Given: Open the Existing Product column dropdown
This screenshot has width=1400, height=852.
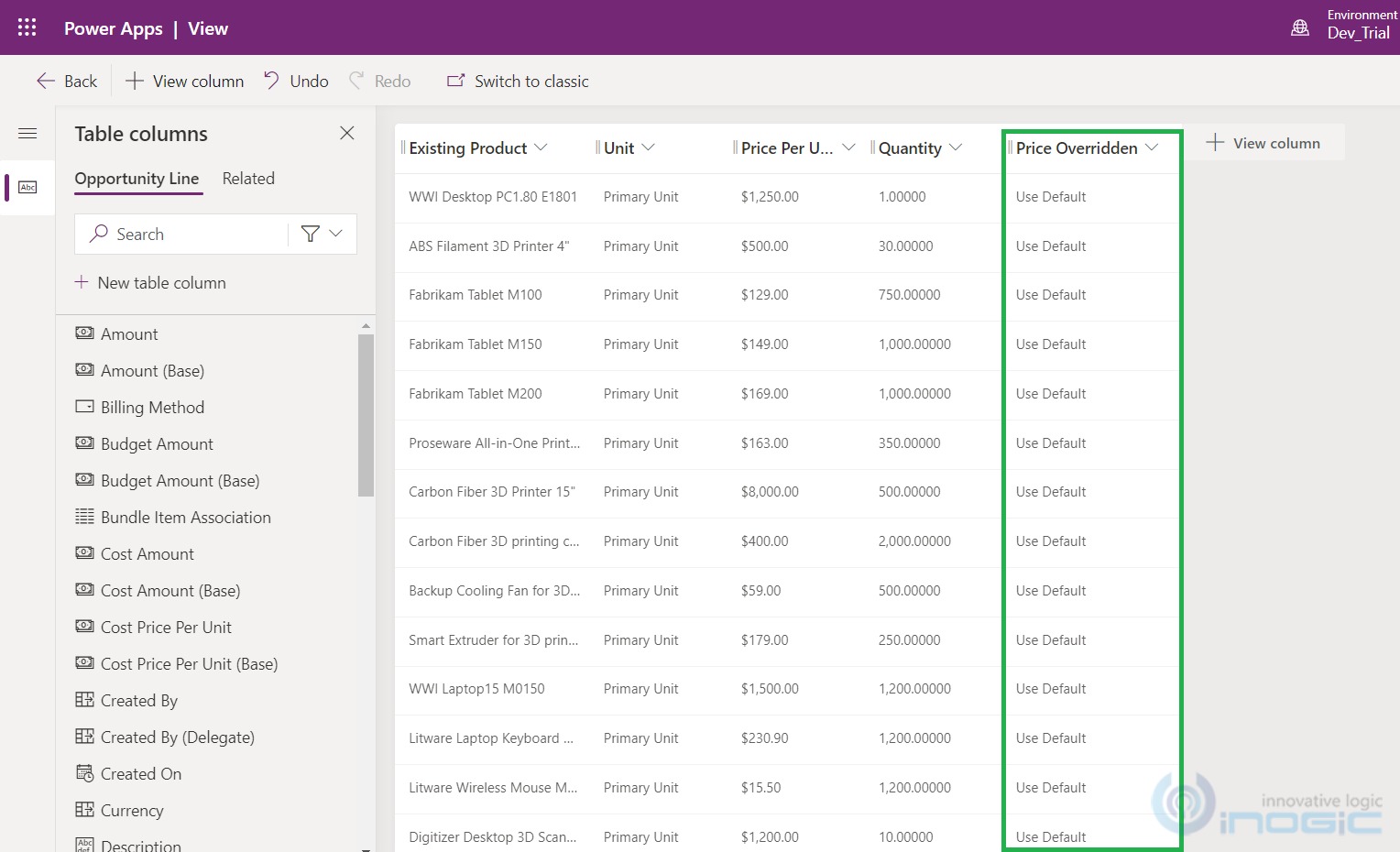Looking at the screenshot, I should pos(541,147).
